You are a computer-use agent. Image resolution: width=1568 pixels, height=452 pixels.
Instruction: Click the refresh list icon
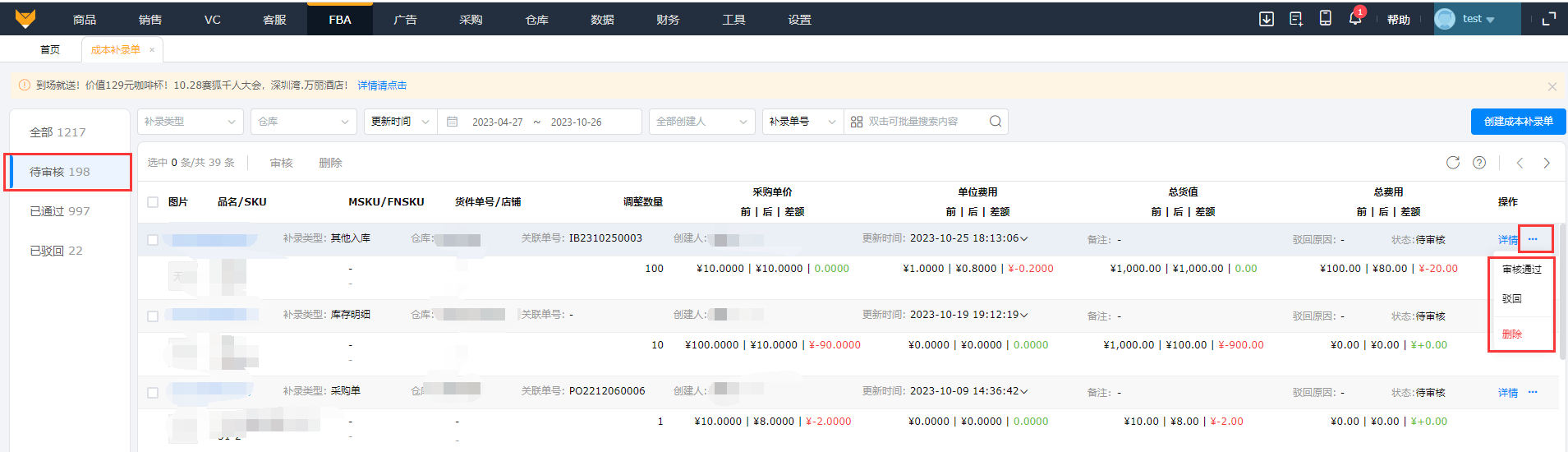tap(1453, 163)
